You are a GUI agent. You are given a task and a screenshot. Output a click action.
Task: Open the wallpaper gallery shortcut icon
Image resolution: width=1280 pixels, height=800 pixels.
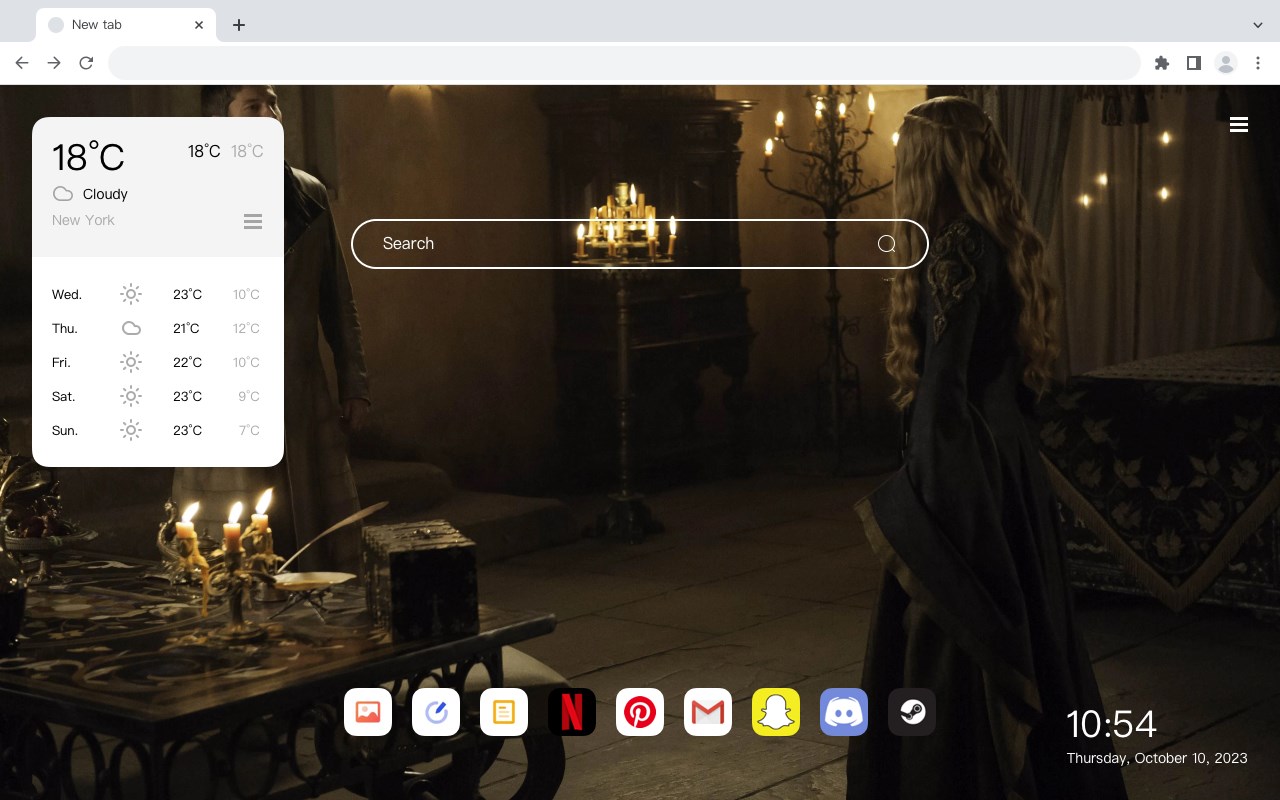click(368, 712)
